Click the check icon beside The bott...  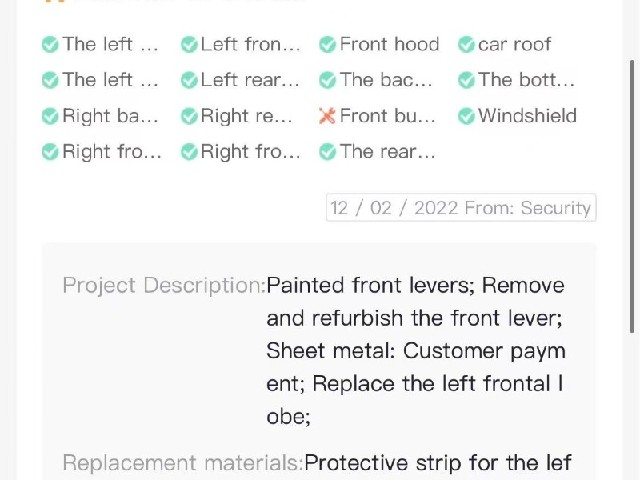466,80
